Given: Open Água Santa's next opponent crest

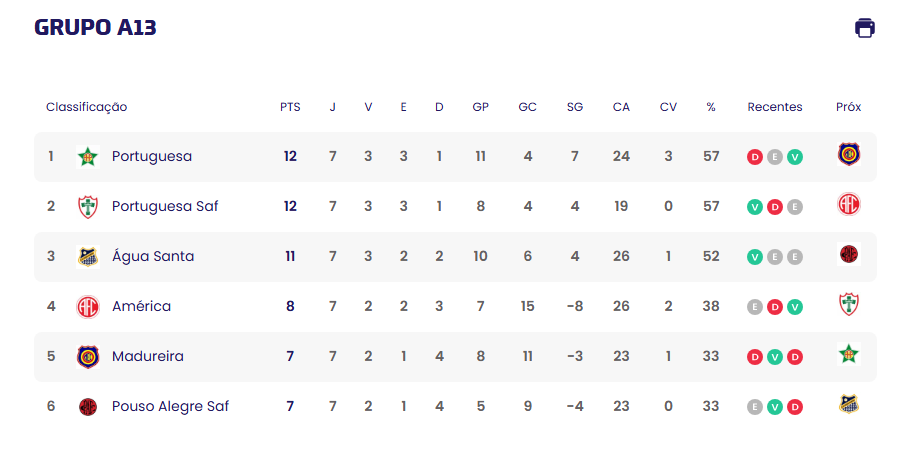Looking at the screenshot, I should (849, 254).
